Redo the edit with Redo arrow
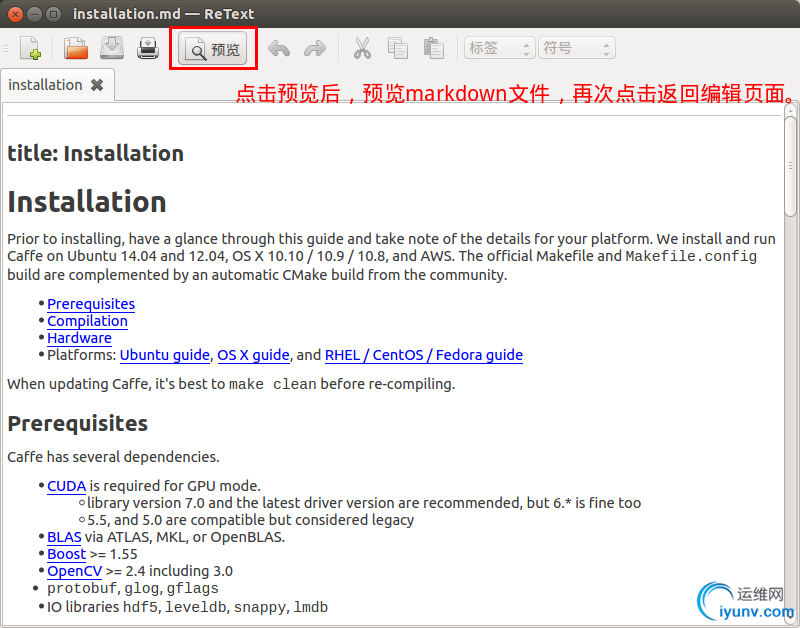This screenshot has width=800, height=628. click(315, 49)
